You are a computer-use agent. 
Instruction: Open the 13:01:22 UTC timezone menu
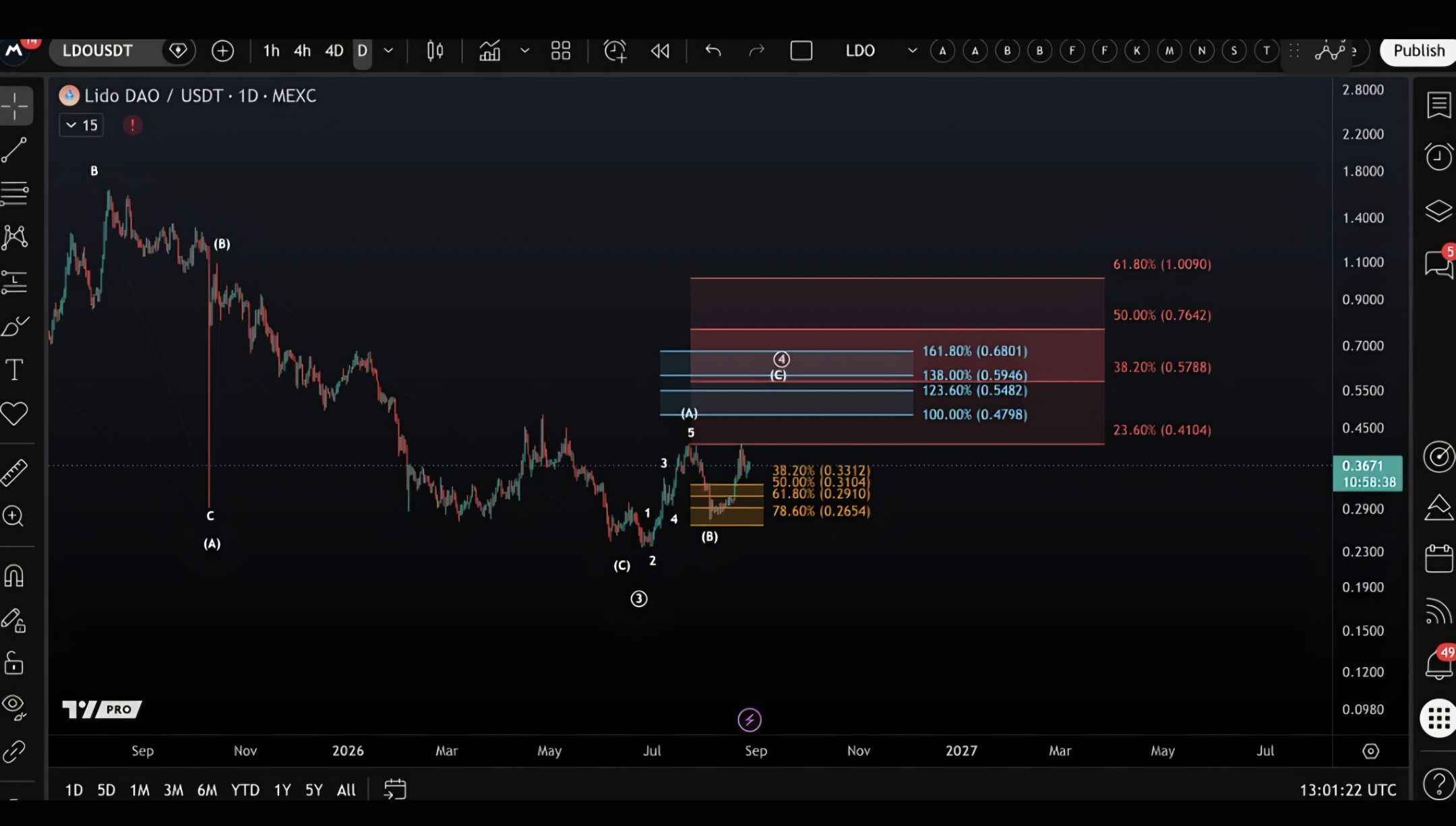click(1347, 790)
